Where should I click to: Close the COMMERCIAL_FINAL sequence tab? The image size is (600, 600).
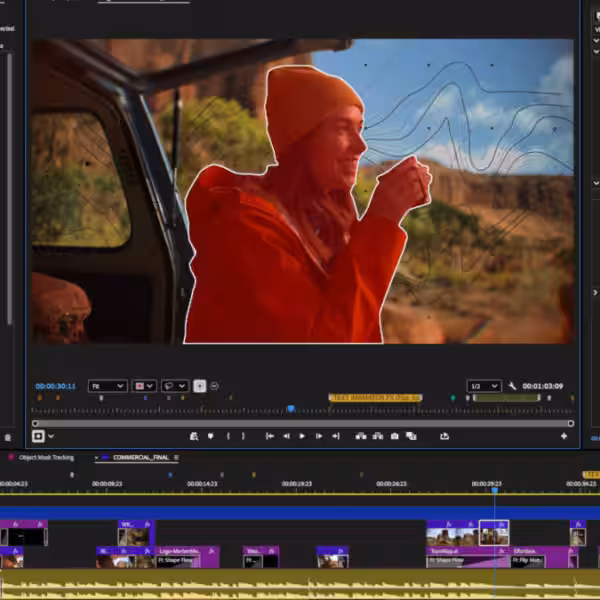tap(96, 458)
